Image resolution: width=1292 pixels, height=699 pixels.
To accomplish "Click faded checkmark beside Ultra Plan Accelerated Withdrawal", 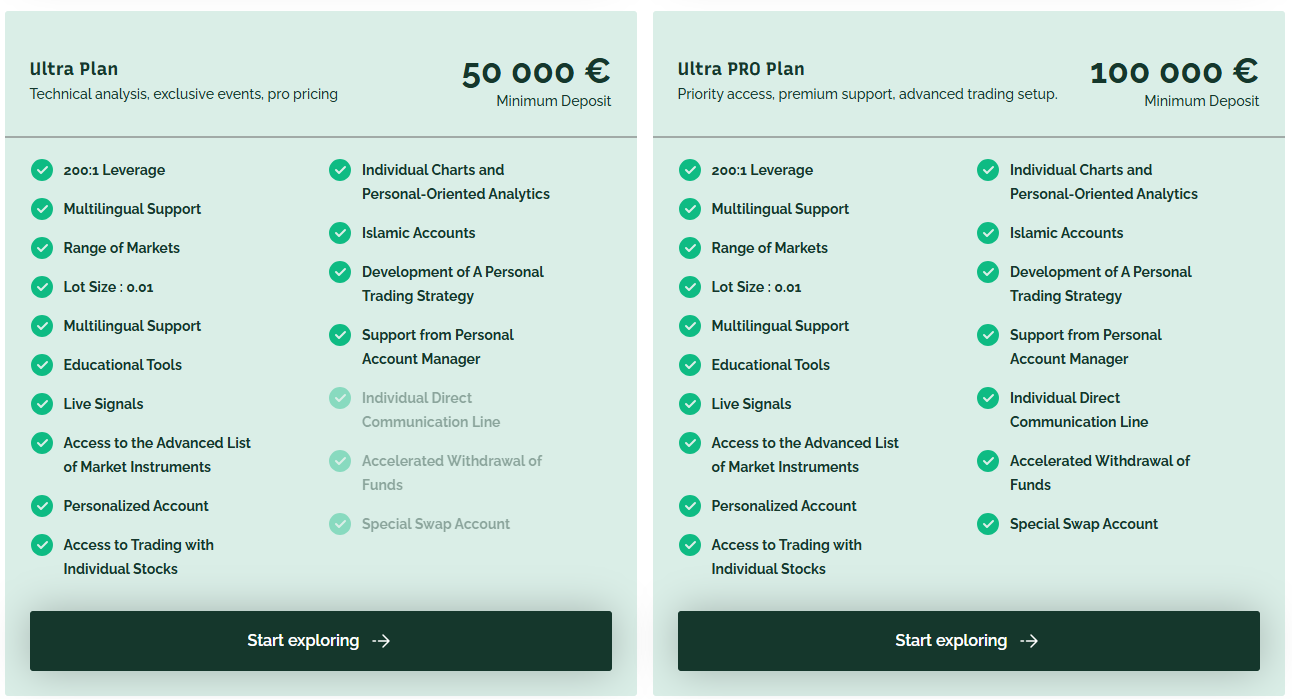I will click(340, 461).
